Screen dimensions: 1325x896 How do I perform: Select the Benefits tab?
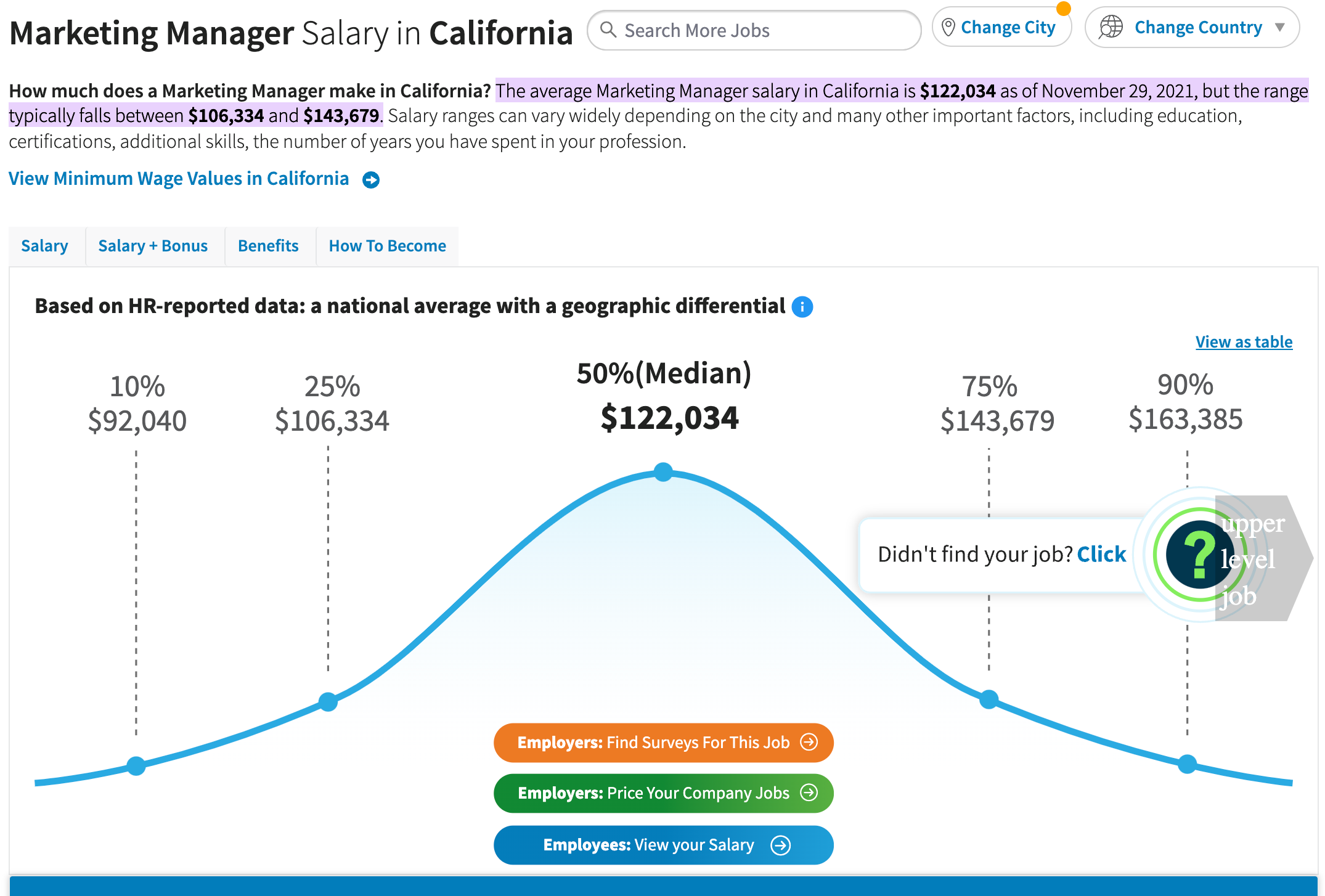coord(267,244)
